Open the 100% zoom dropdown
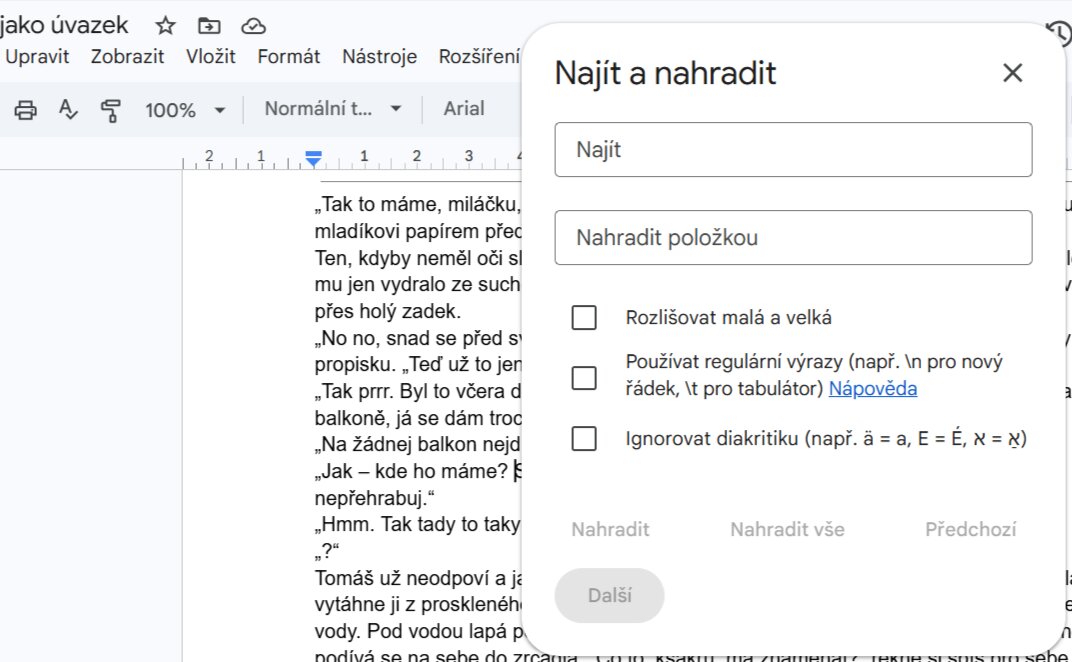This screenshot has height=662, width=1072. pyautogui.click(x=185, y=109)
